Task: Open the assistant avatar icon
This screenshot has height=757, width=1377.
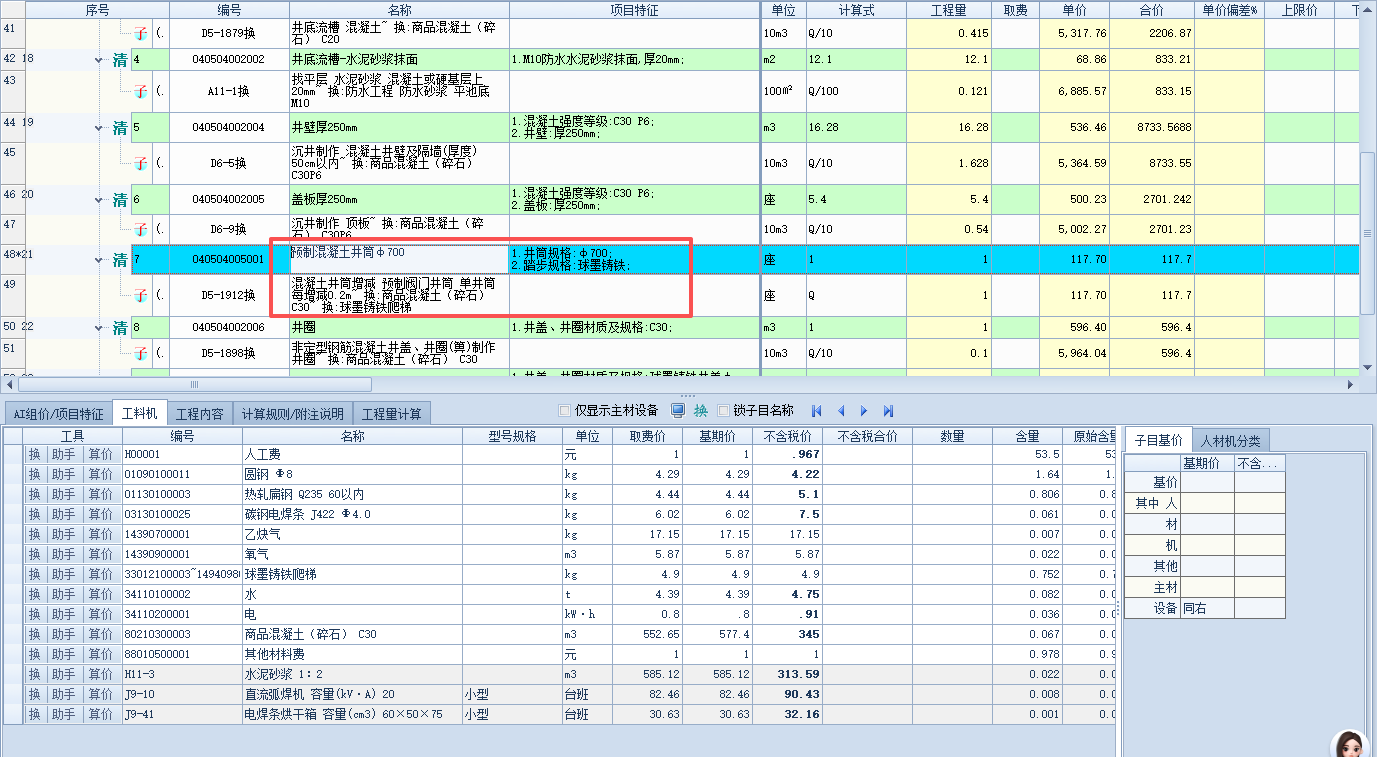Action: tap(1349, 743)
